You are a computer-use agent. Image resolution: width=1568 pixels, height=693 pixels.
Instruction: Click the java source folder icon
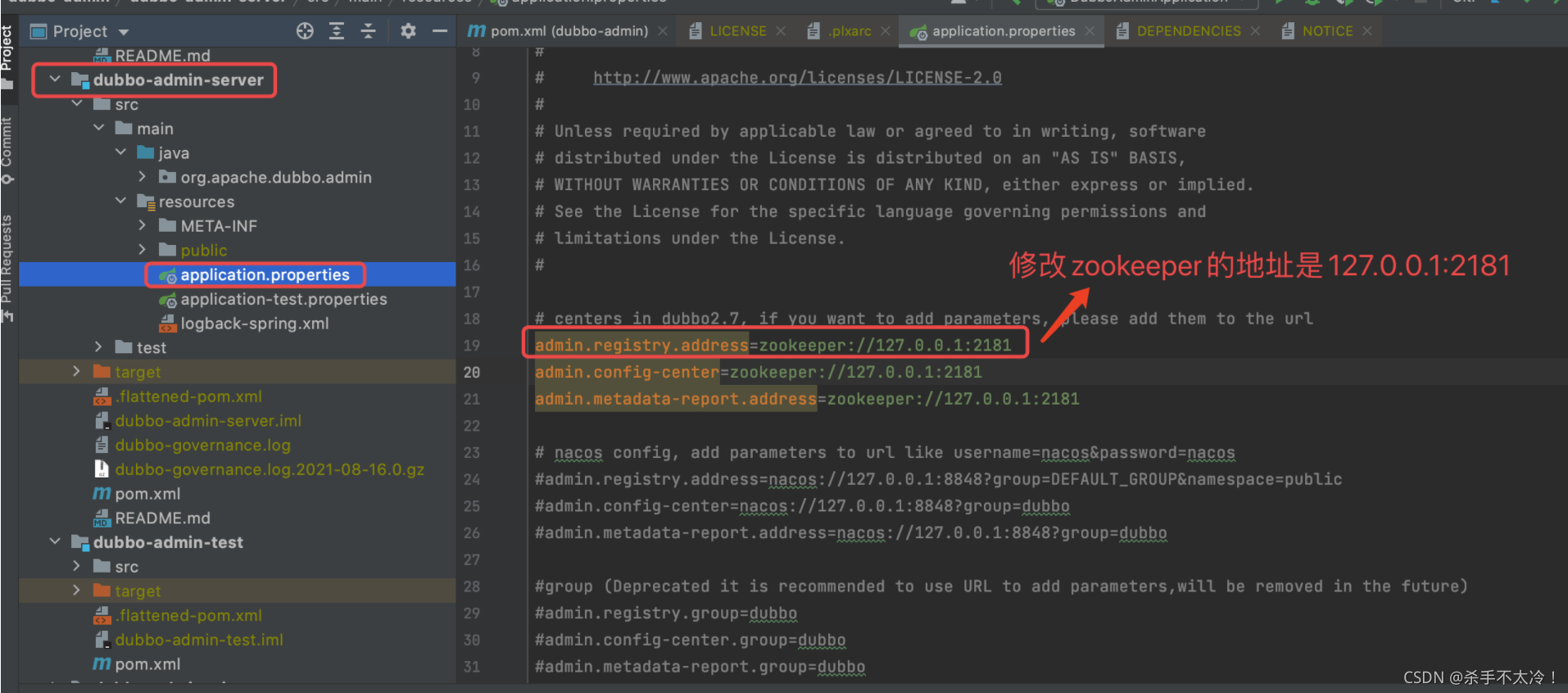click(146, 152)
